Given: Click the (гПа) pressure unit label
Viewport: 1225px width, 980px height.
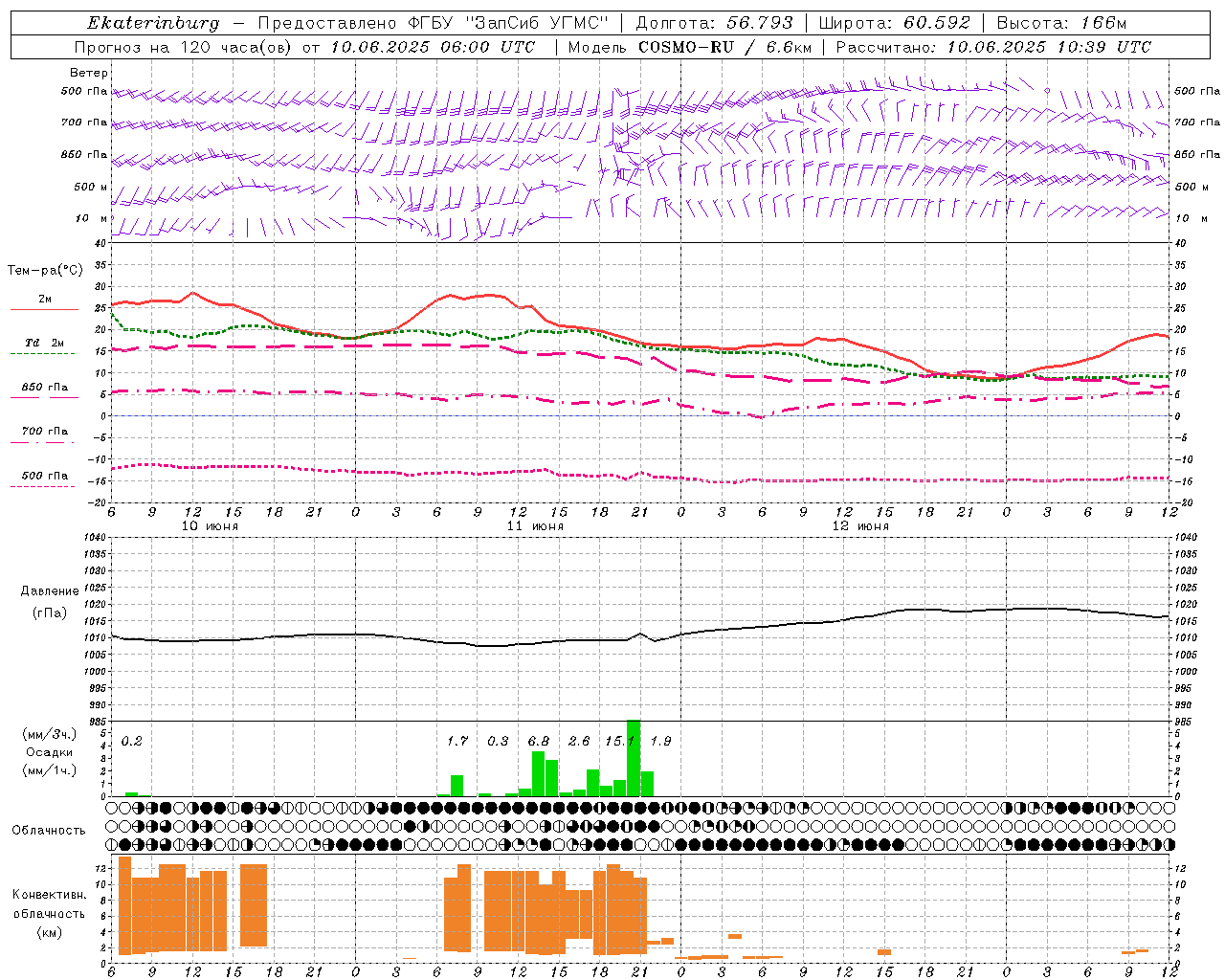Looking at the screenshot, I should [x=50, y=613].
